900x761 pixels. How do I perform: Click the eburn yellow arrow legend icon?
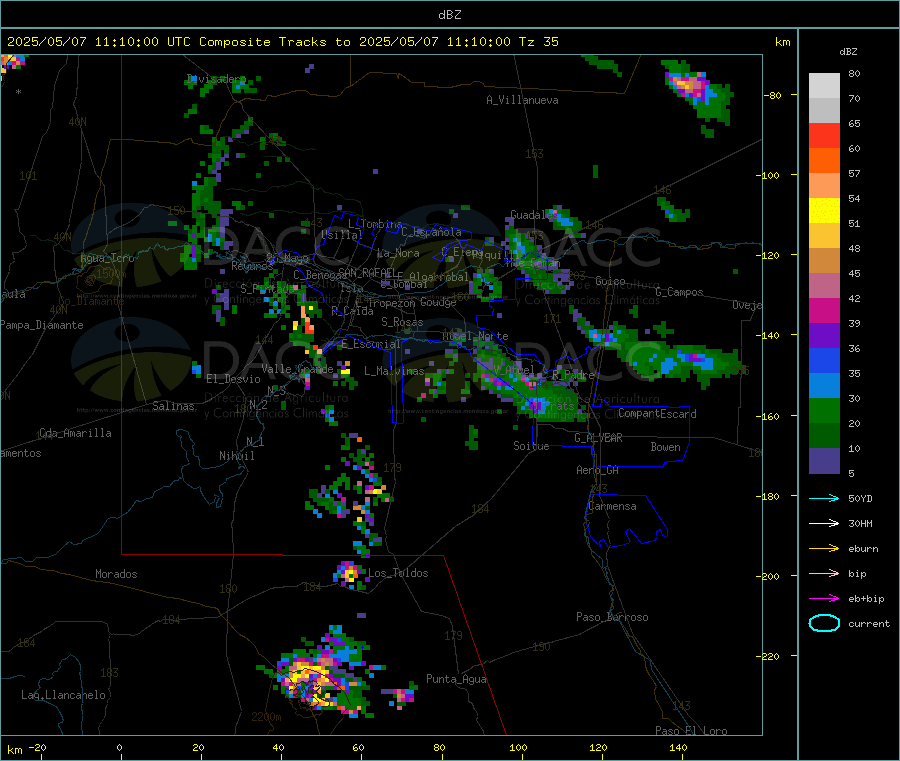tap(824, 549)
